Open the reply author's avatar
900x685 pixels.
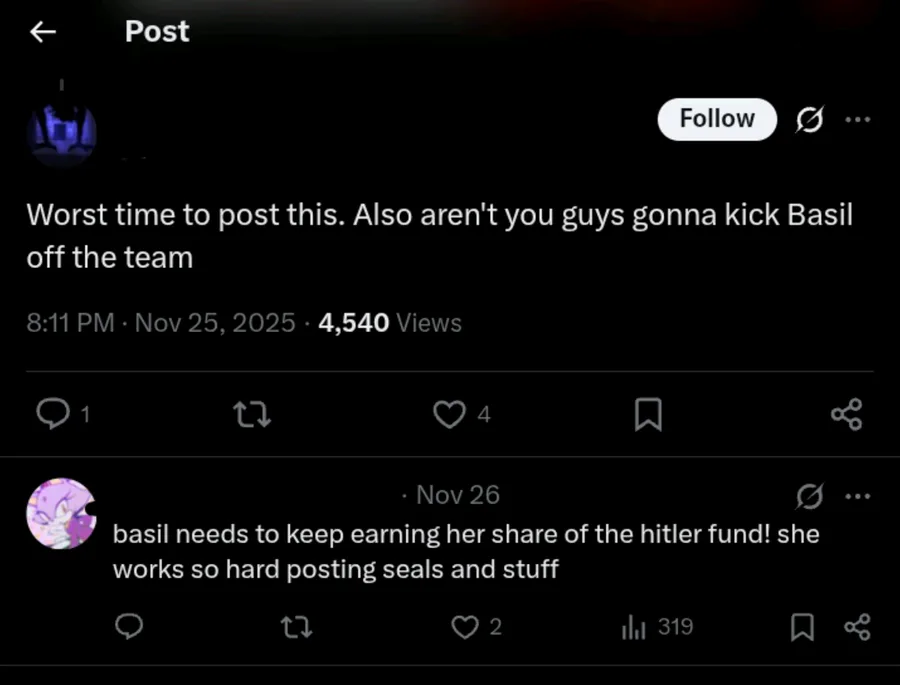coord(61,513)
